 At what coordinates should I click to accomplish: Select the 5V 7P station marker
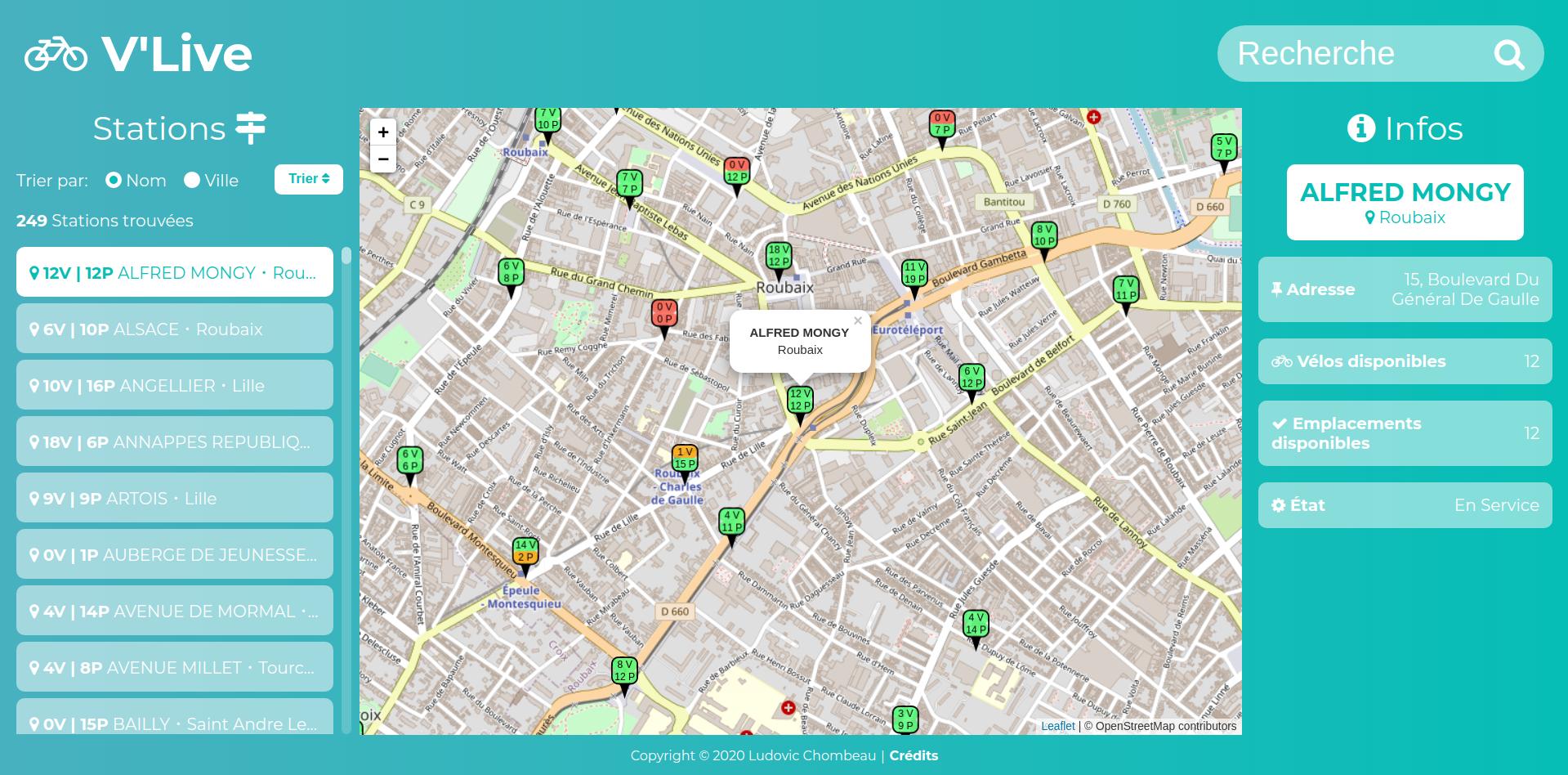click(1224, 153)
